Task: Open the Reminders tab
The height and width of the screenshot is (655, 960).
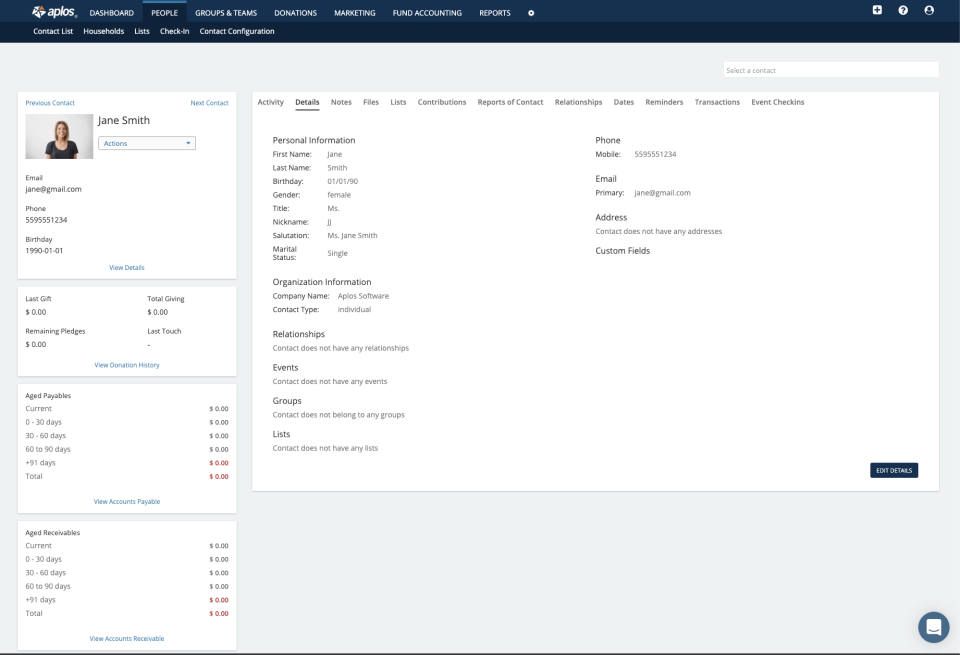Action: pyautogui.click(x=664, y=102)
